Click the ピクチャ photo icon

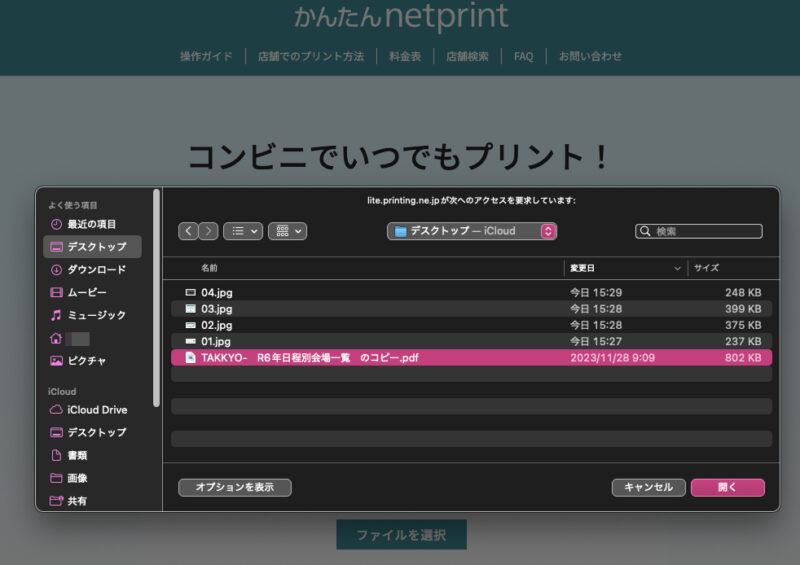(x=56, y=361)
